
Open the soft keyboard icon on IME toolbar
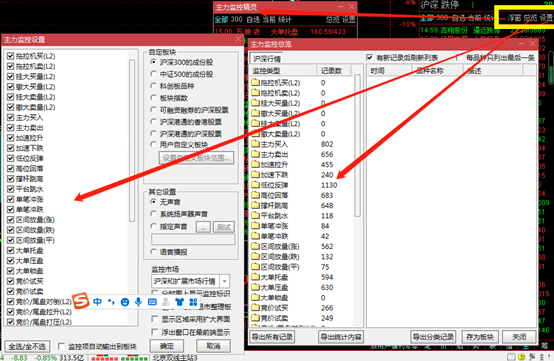pyautogui.click(x=152, y=302)
